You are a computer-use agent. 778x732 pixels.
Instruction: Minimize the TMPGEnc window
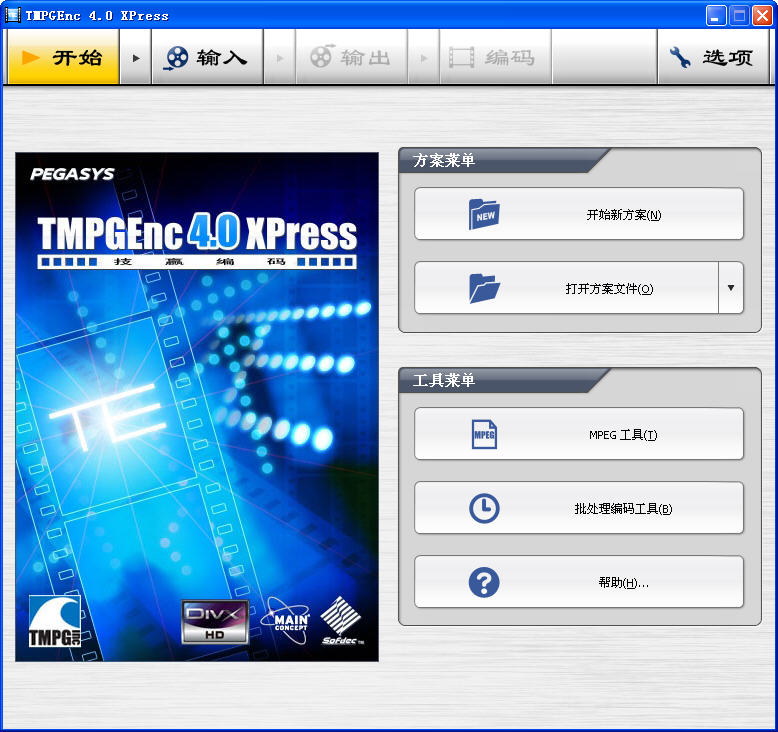coord(715,15)
